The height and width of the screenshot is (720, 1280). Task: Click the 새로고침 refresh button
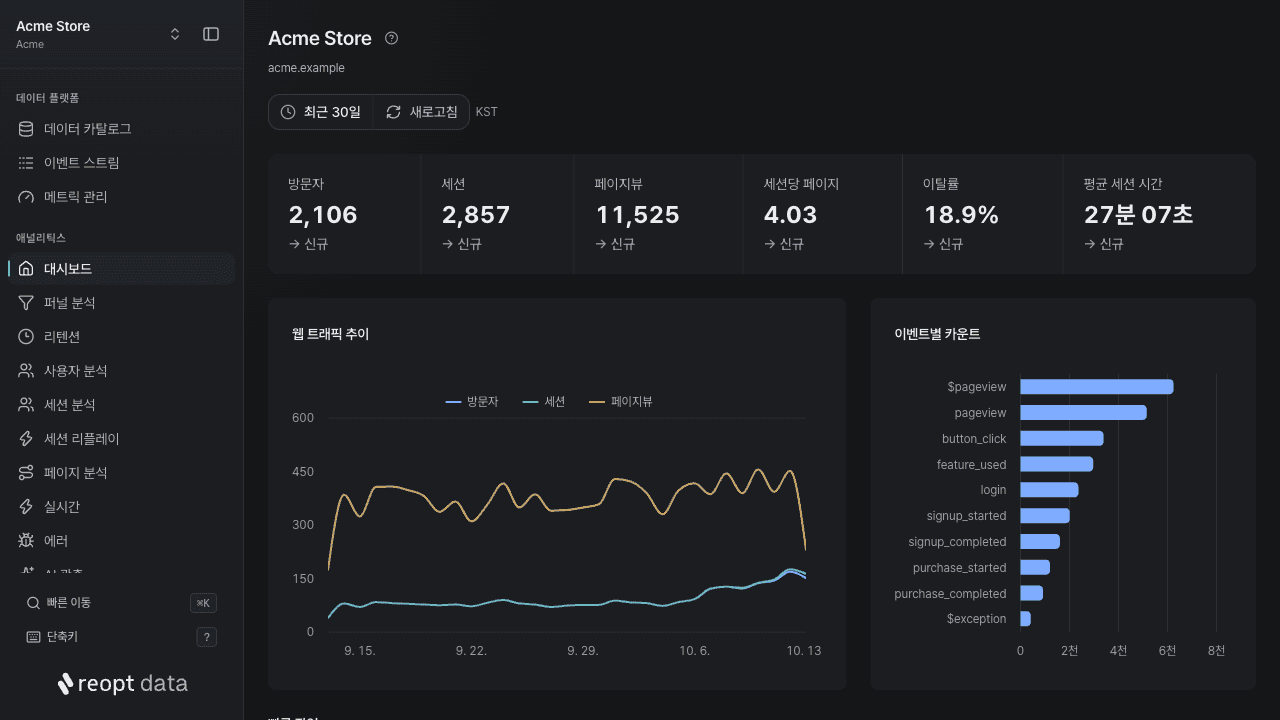tap(421, 112)
